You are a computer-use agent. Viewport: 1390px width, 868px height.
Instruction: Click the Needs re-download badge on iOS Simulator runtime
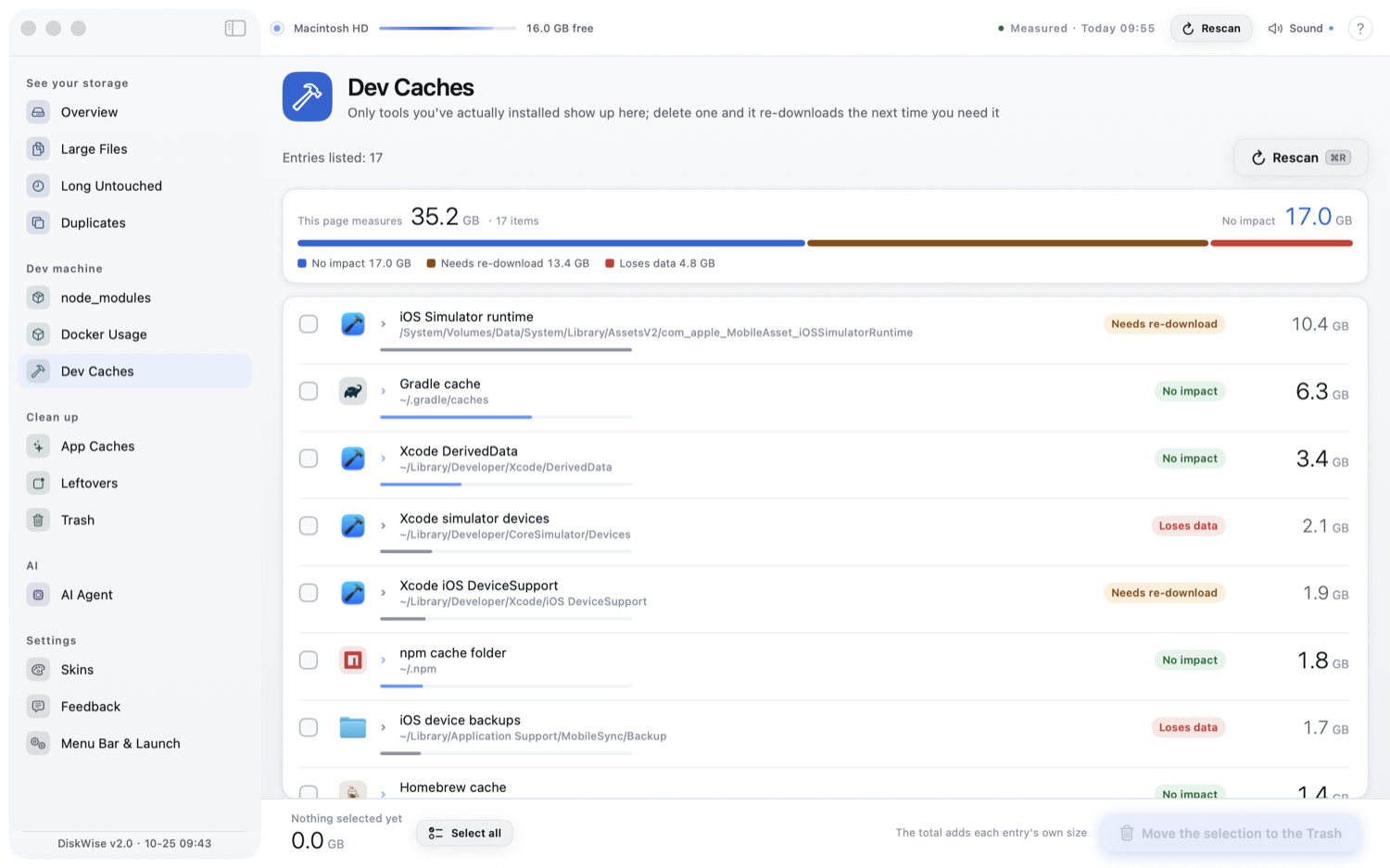1164,324
